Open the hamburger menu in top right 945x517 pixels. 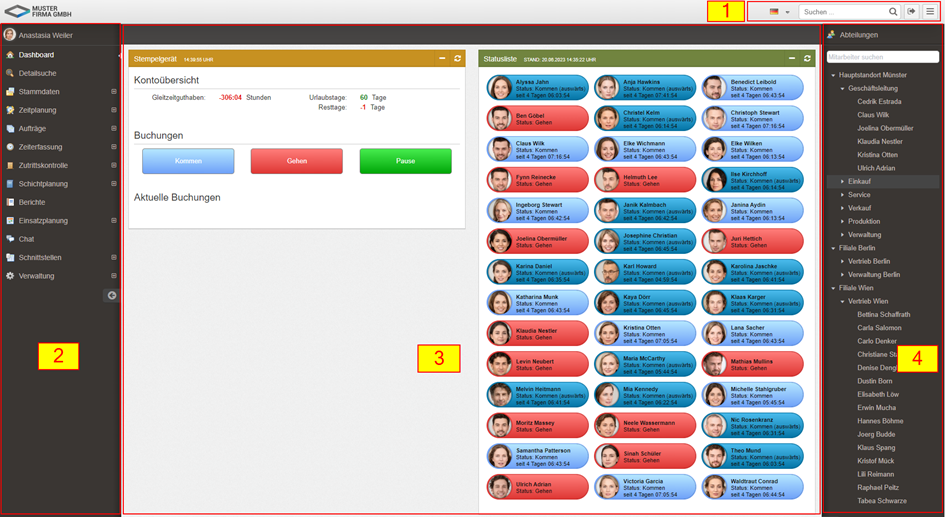[x=930, y=12]
